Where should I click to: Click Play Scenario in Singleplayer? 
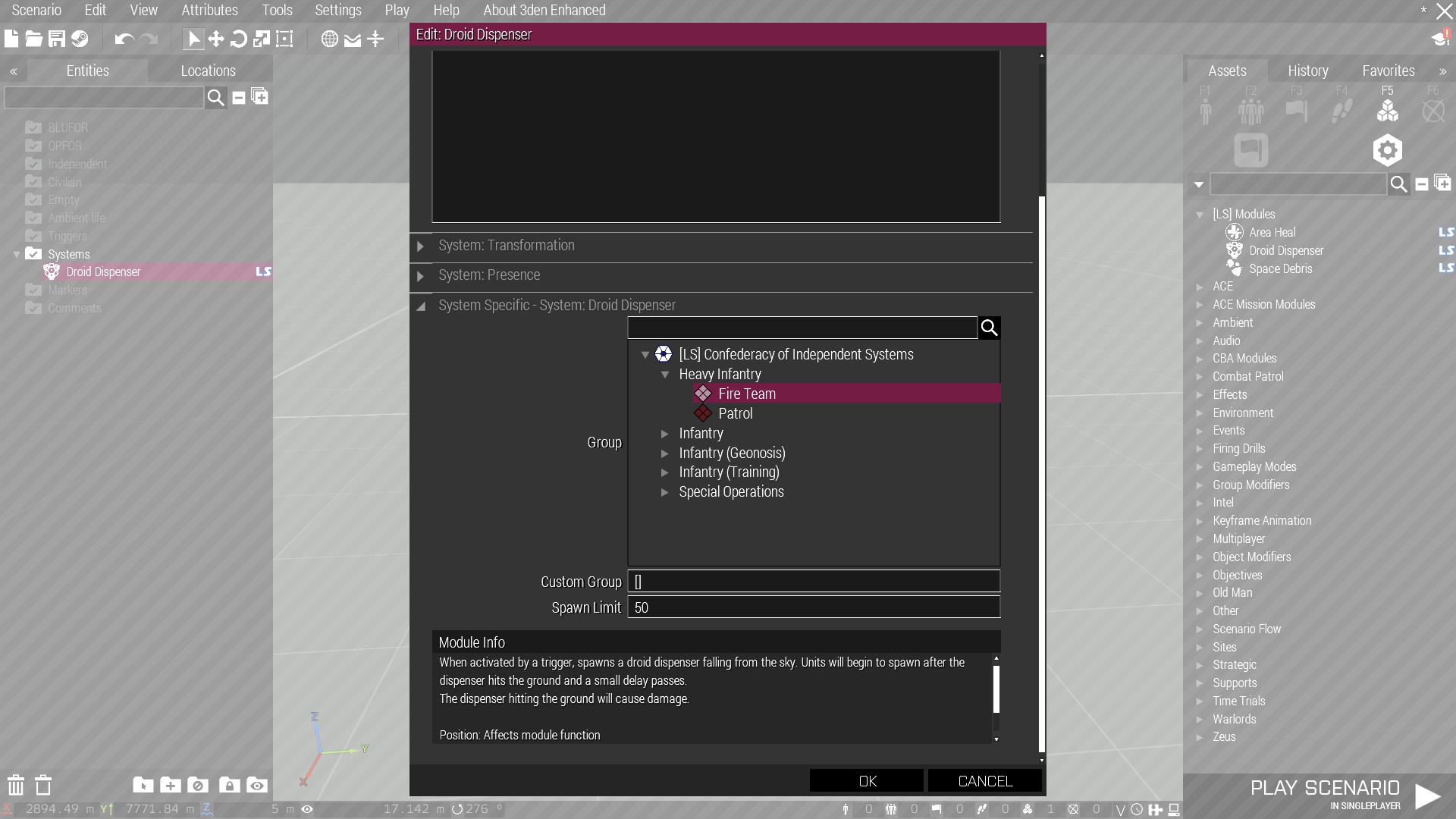[x=1346, y=795]
